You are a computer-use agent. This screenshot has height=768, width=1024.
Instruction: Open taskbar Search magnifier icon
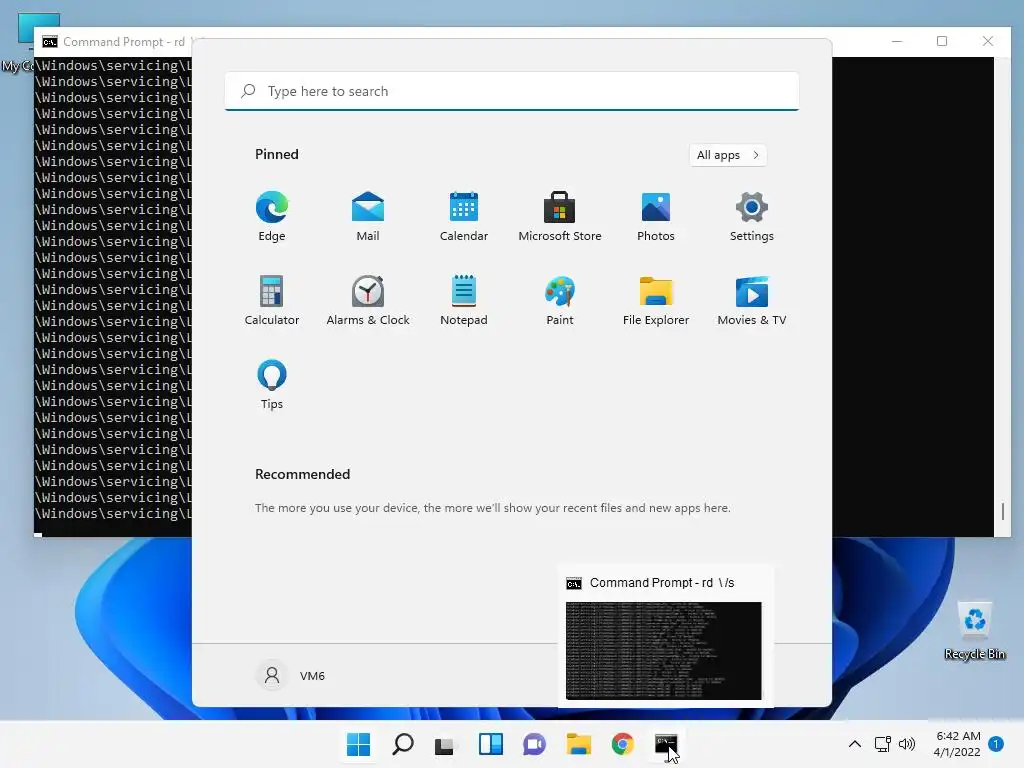(x=402, y=744)
